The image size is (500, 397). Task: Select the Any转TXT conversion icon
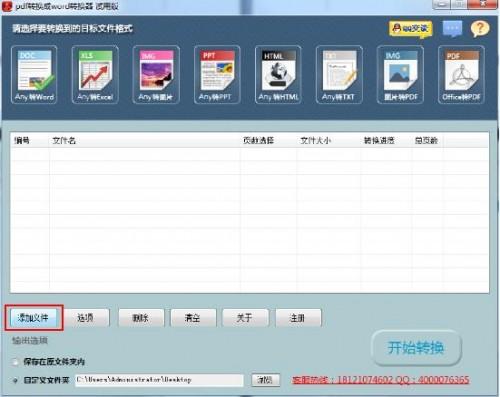coord(339,75)
